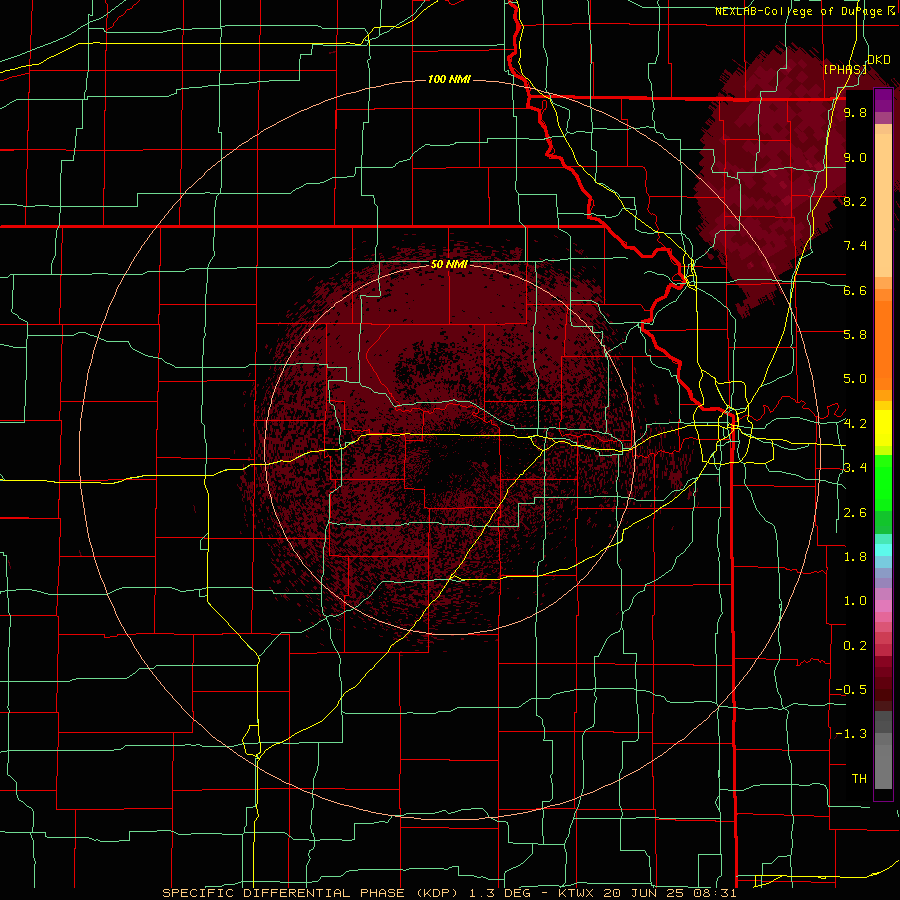Click the 'SPECIFIC DIFFERENTIAL PHASE (KDP)' caption

point(311,893)
